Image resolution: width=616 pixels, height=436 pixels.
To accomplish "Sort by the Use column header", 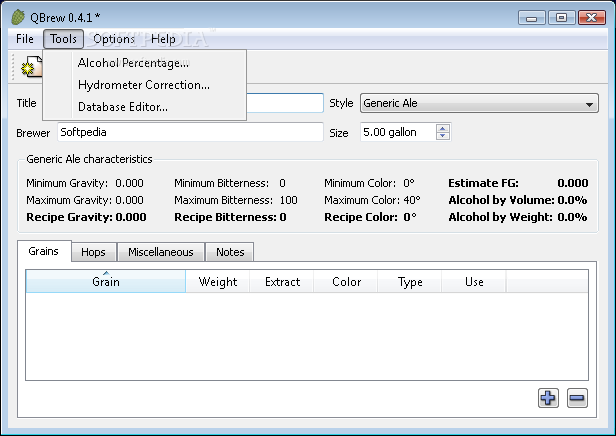I will [474, 282].
